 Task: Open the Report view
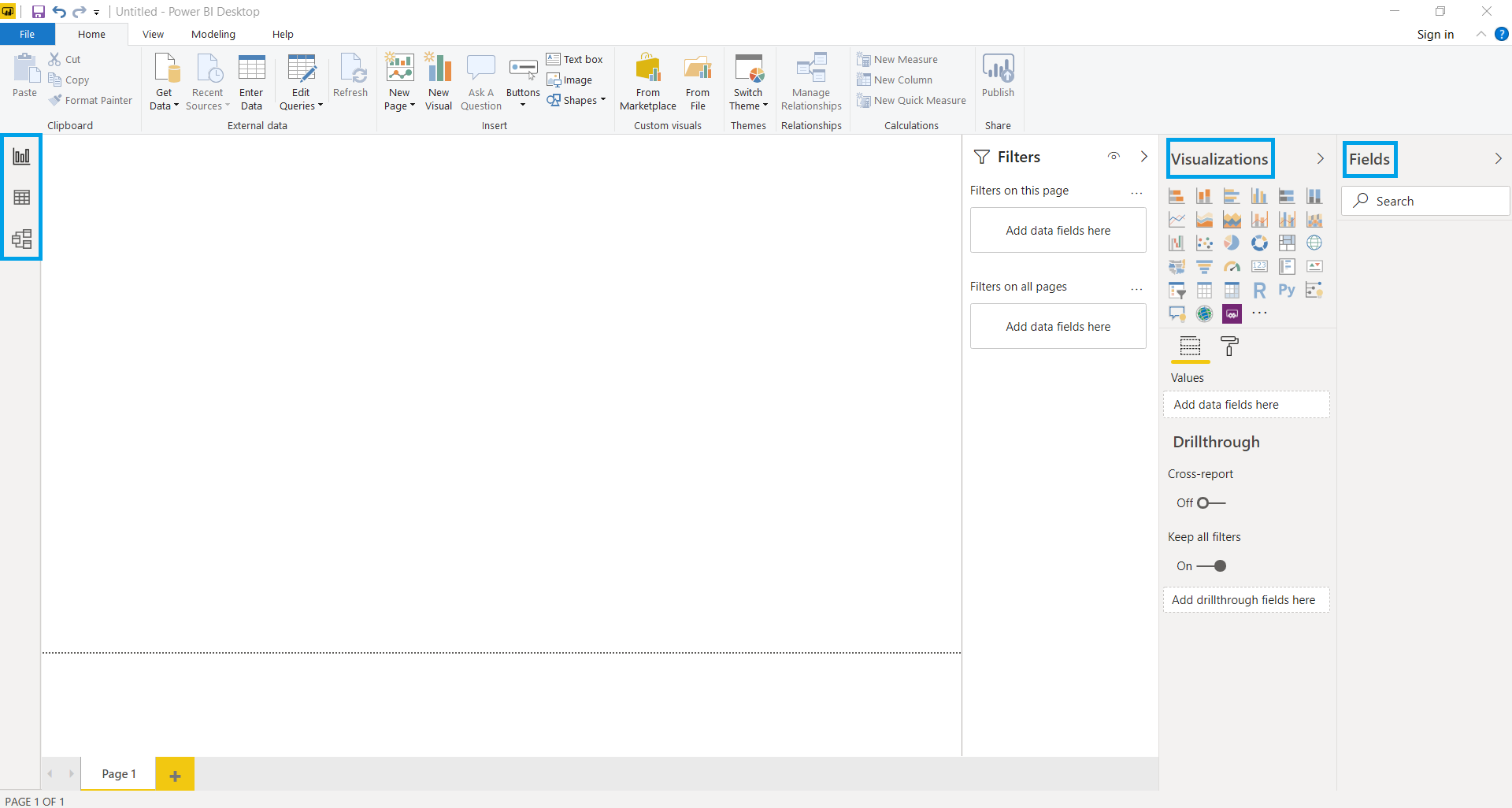pyautogui.click(x=21, y=157)
